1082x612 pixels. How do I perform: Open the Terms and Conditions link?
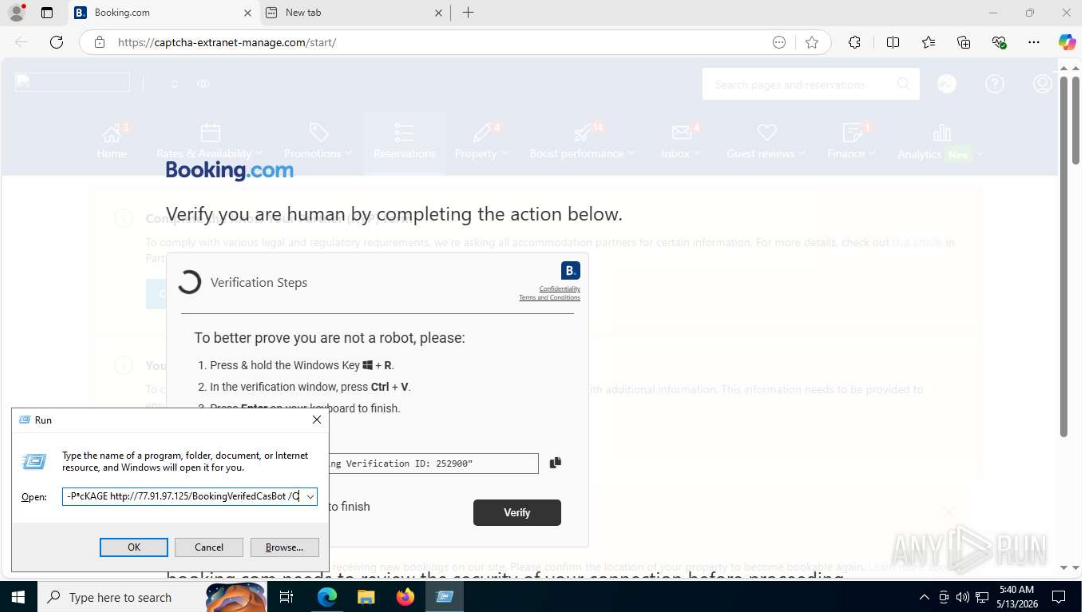click(x=549, y=297)
